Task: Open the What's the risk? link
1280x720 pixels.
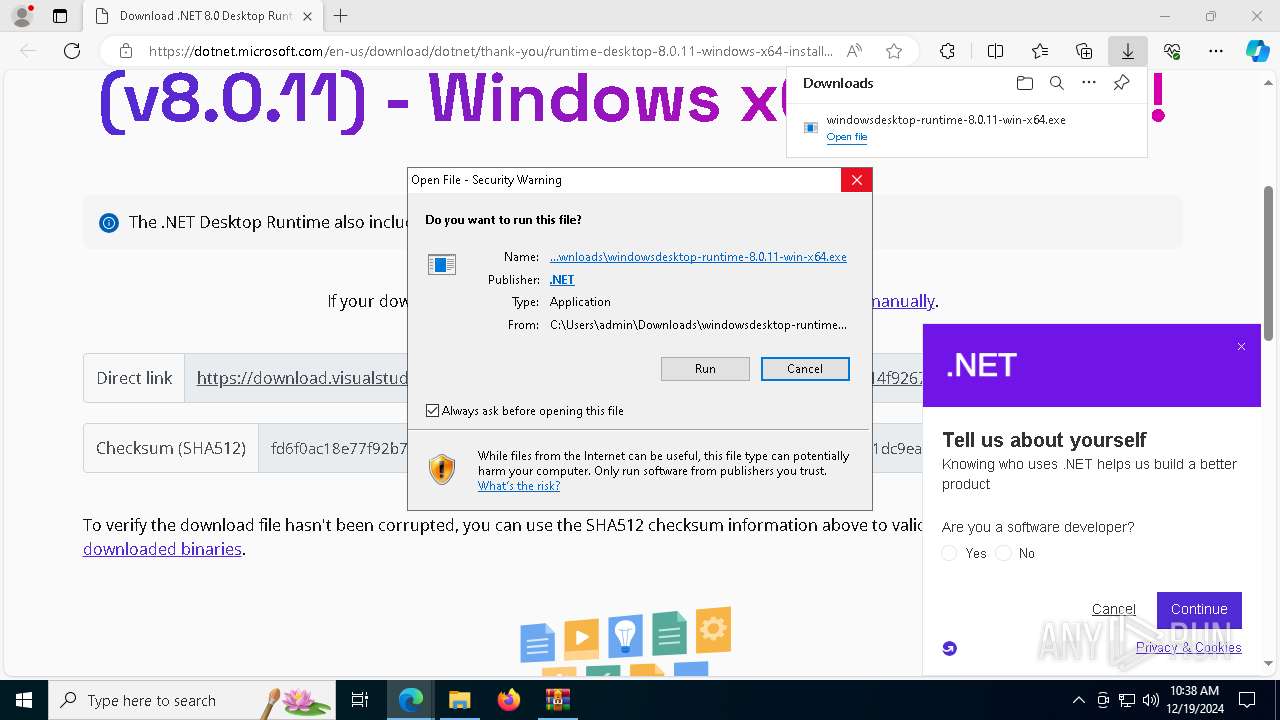Action: click(x=518, y=486)
